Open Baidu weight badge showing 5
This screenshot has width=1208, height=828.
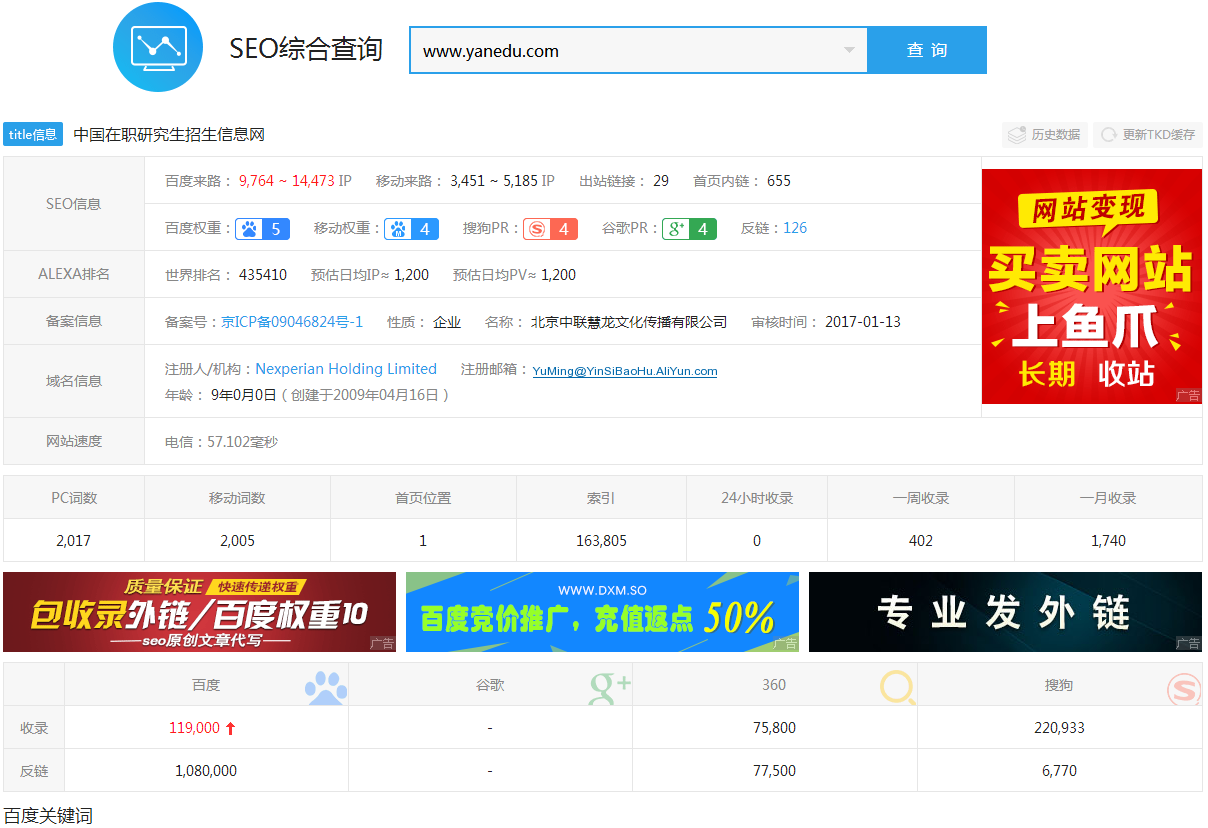click(x=263, y=229)
